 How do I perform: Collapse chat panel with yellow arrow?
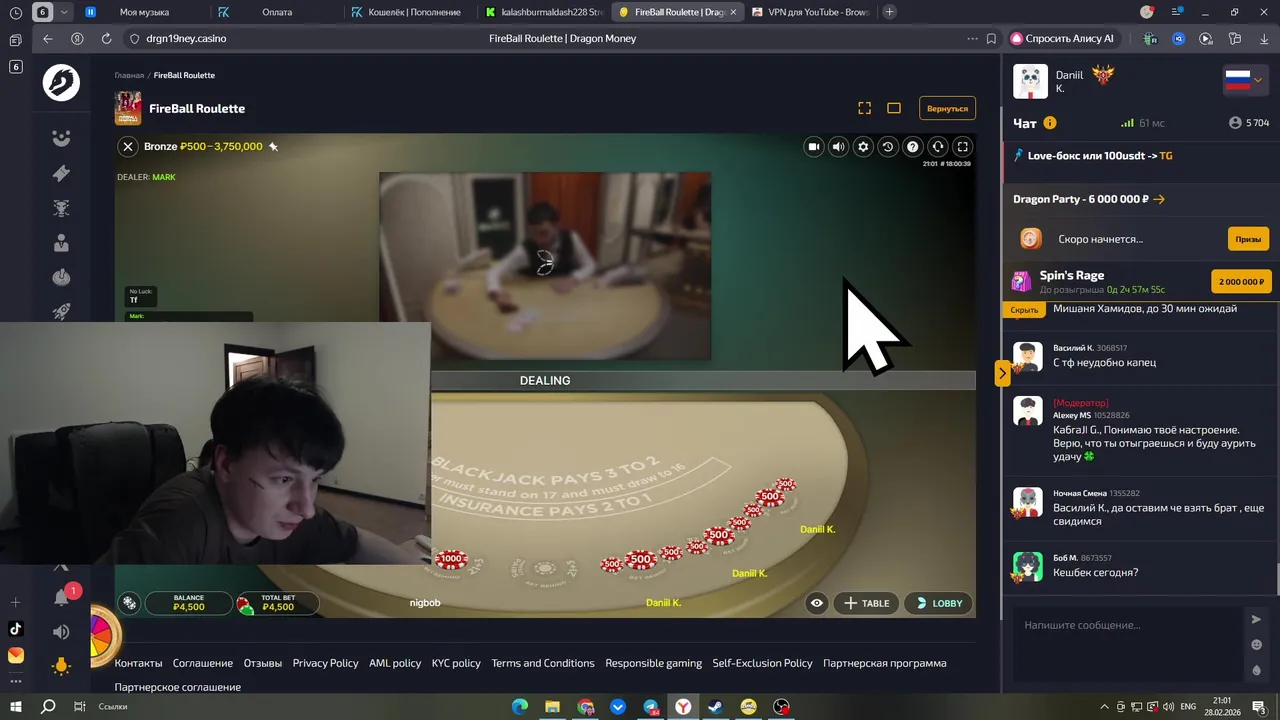1002,373
